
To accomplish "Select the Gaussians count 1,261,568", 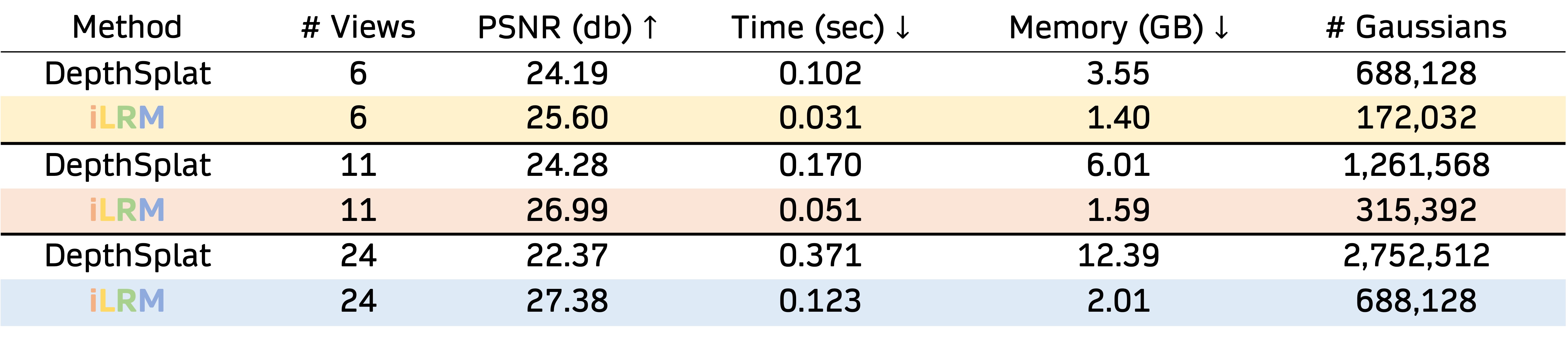I will [1416, 165].
